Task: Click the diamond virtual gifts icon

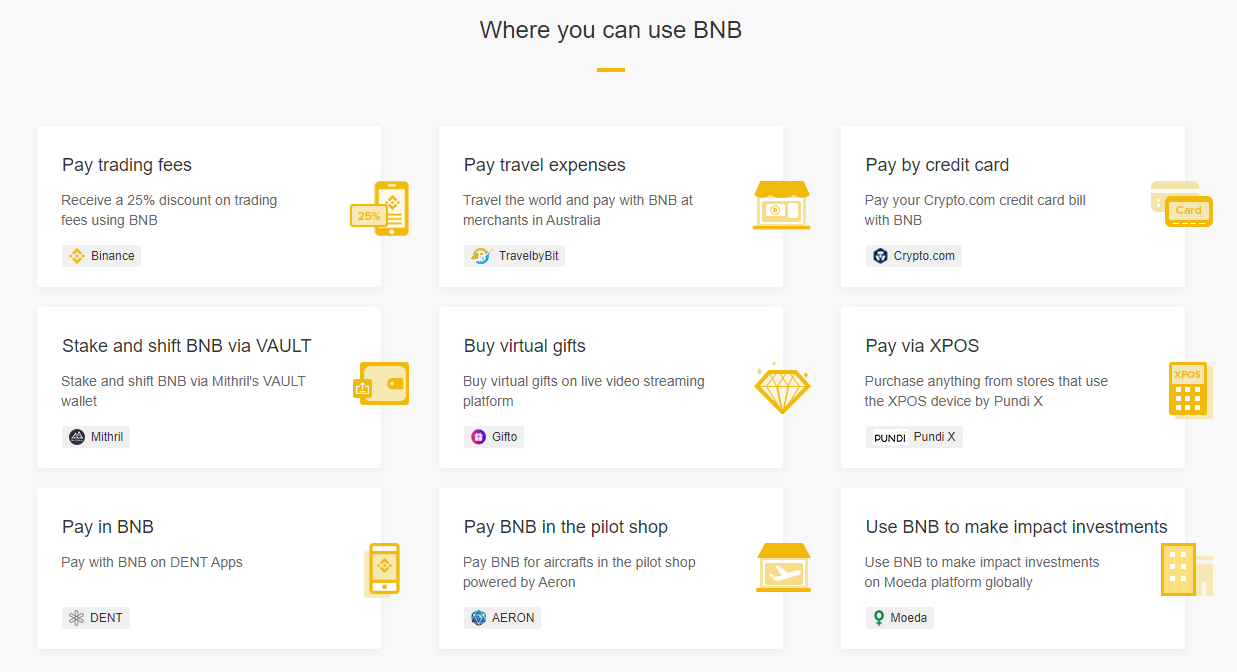Action: click(781, 388)
